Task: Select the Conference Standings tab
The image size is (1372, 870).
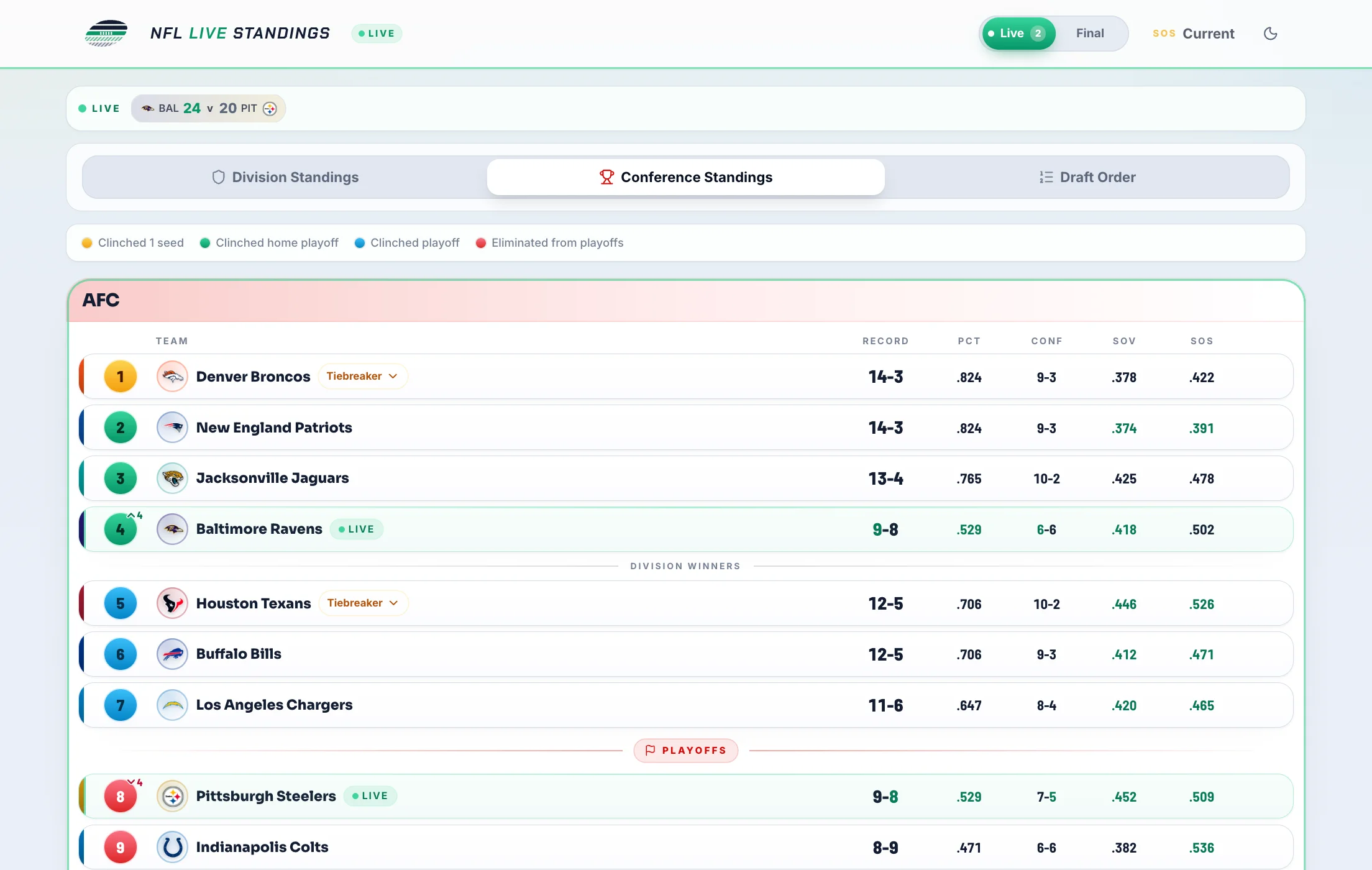Action: point(685,177)
